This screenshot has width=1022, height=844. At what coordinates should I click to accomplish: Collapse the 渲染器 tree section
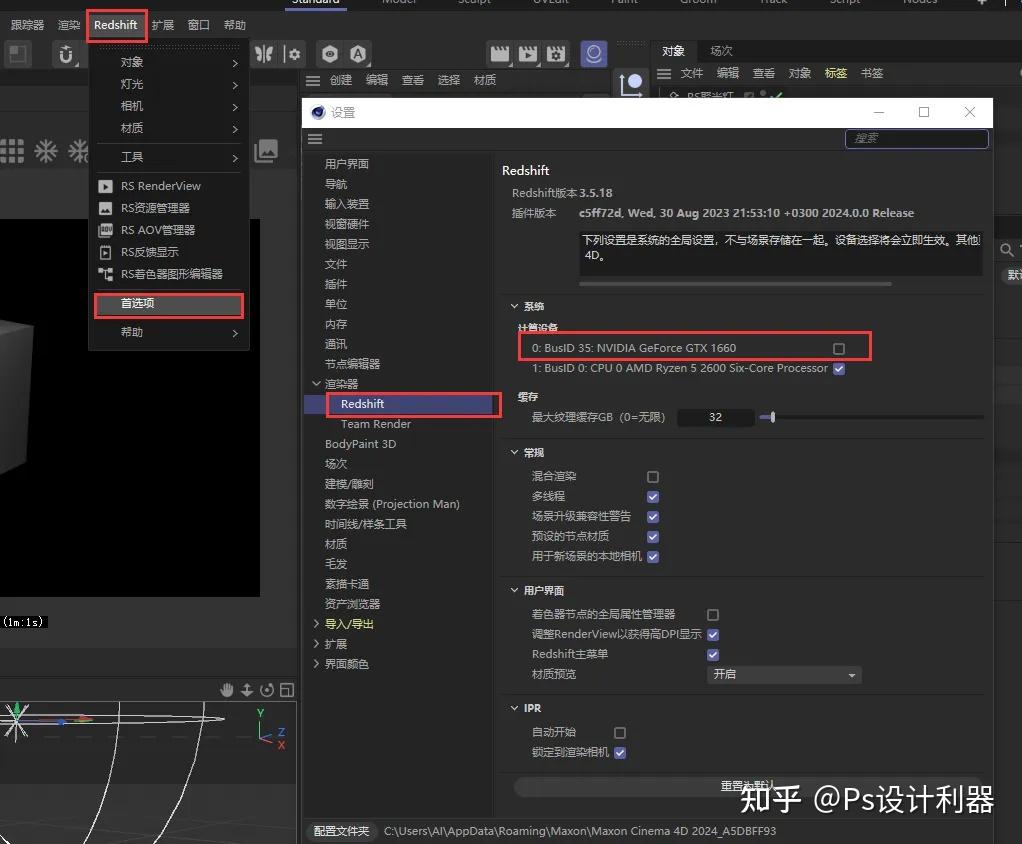(316, 383)
